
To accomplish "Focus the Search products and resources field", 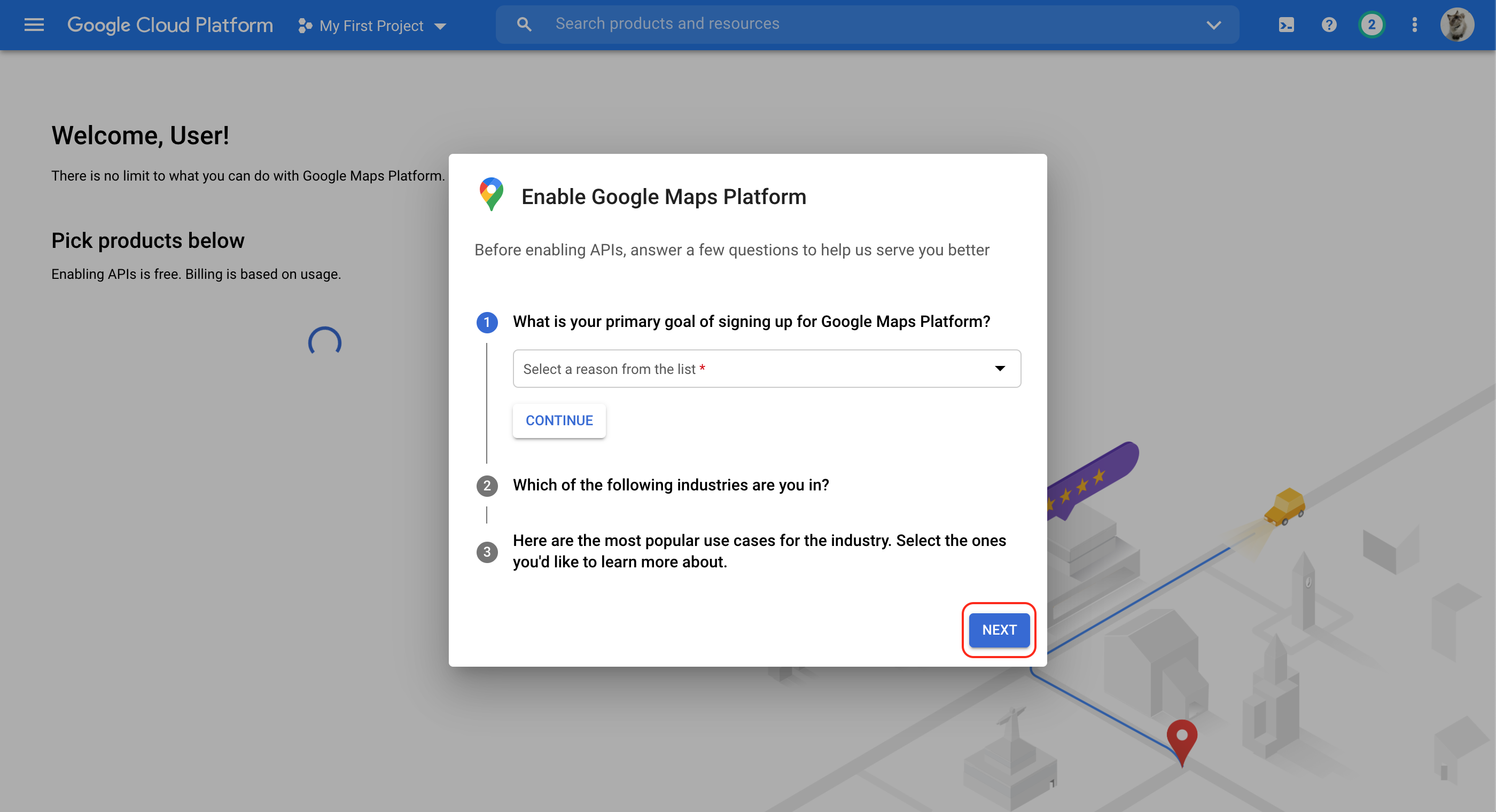I will coord(867,24).
